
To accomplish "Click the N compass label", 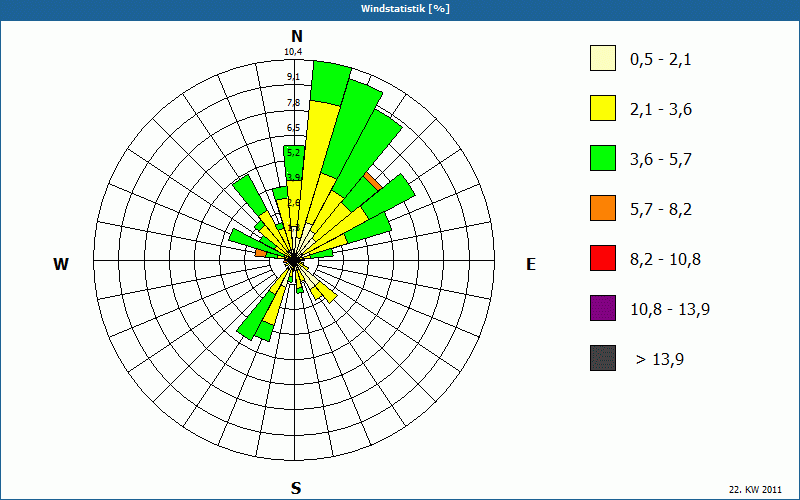I will 296,36.
